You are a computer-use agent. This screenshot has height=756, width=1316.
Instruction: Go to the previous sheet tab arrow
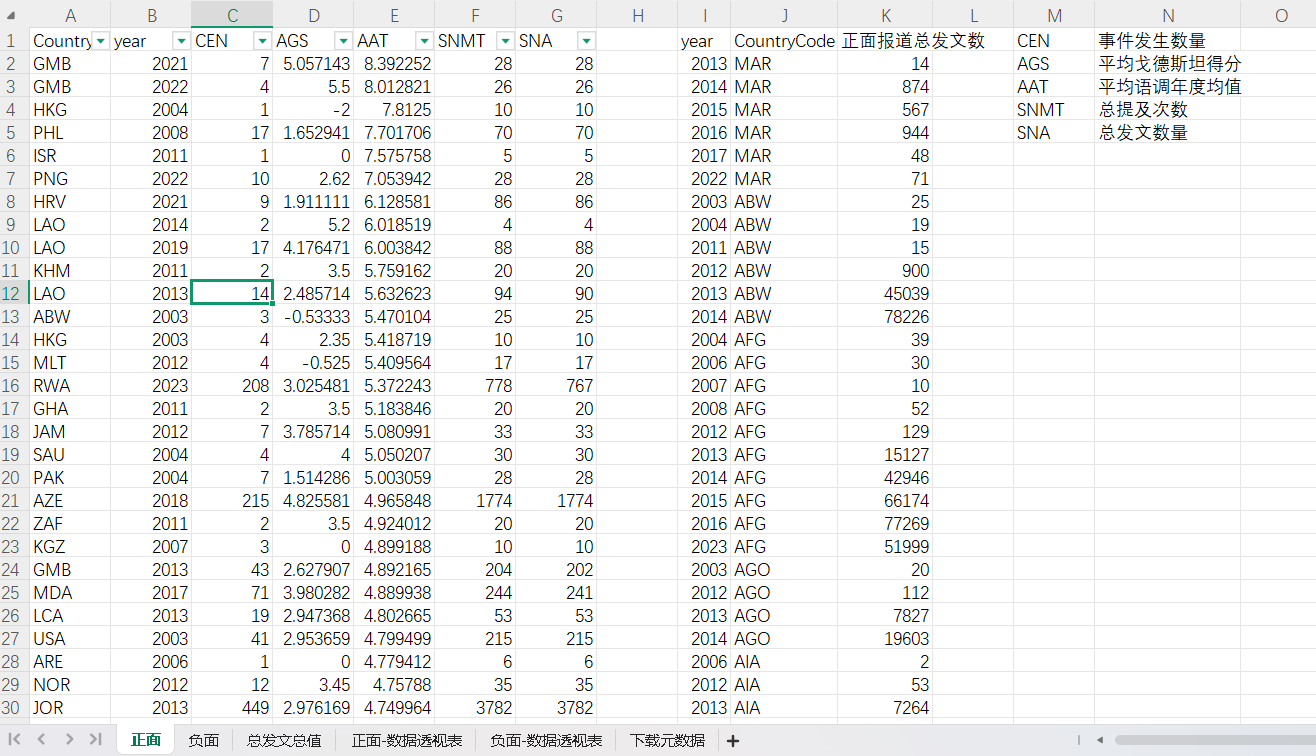[42, 739]
